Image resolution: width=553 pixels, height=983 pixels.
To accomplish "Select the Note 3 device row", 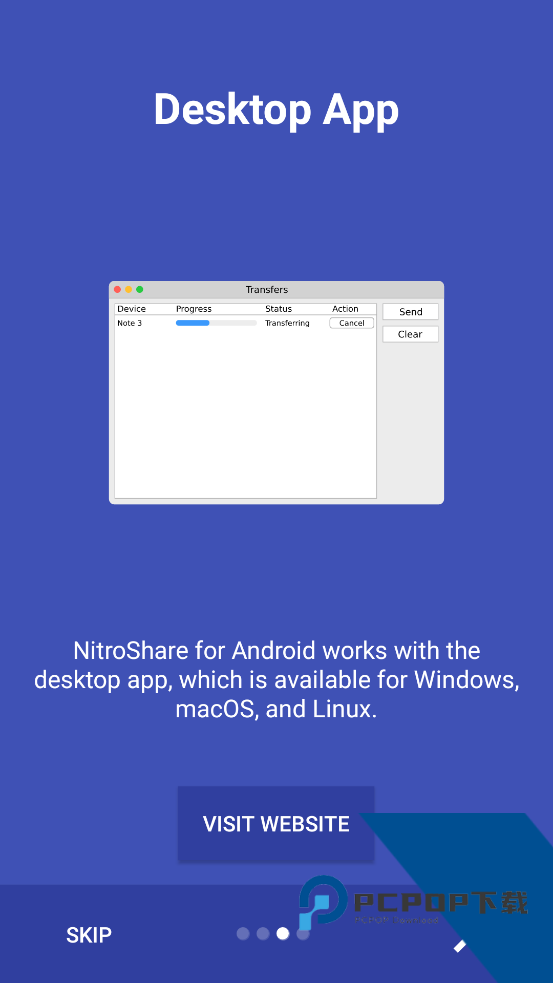I will 245,323.
